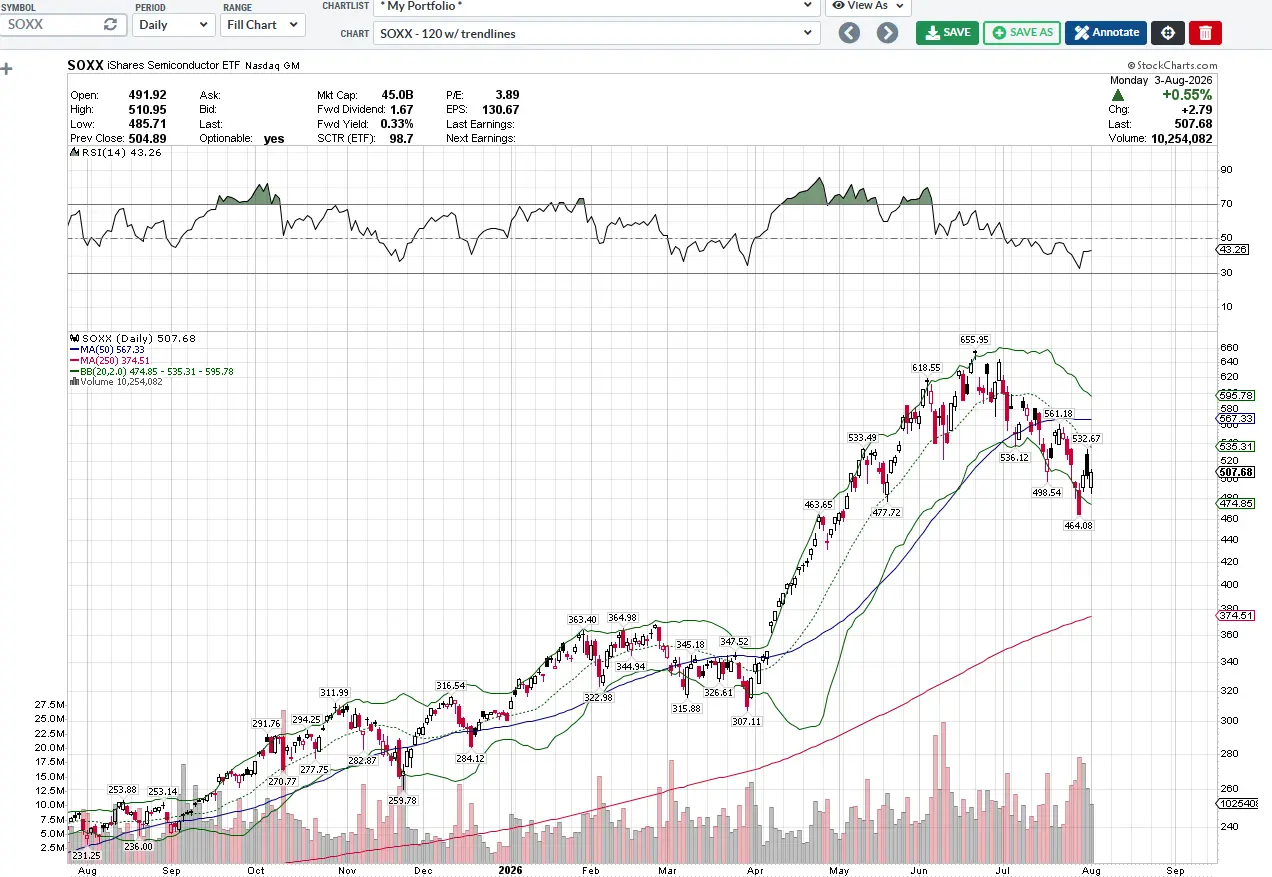Screen dimensions: 1272x877
Task: Click the 307.11 low price label
Action: (746, 721)
